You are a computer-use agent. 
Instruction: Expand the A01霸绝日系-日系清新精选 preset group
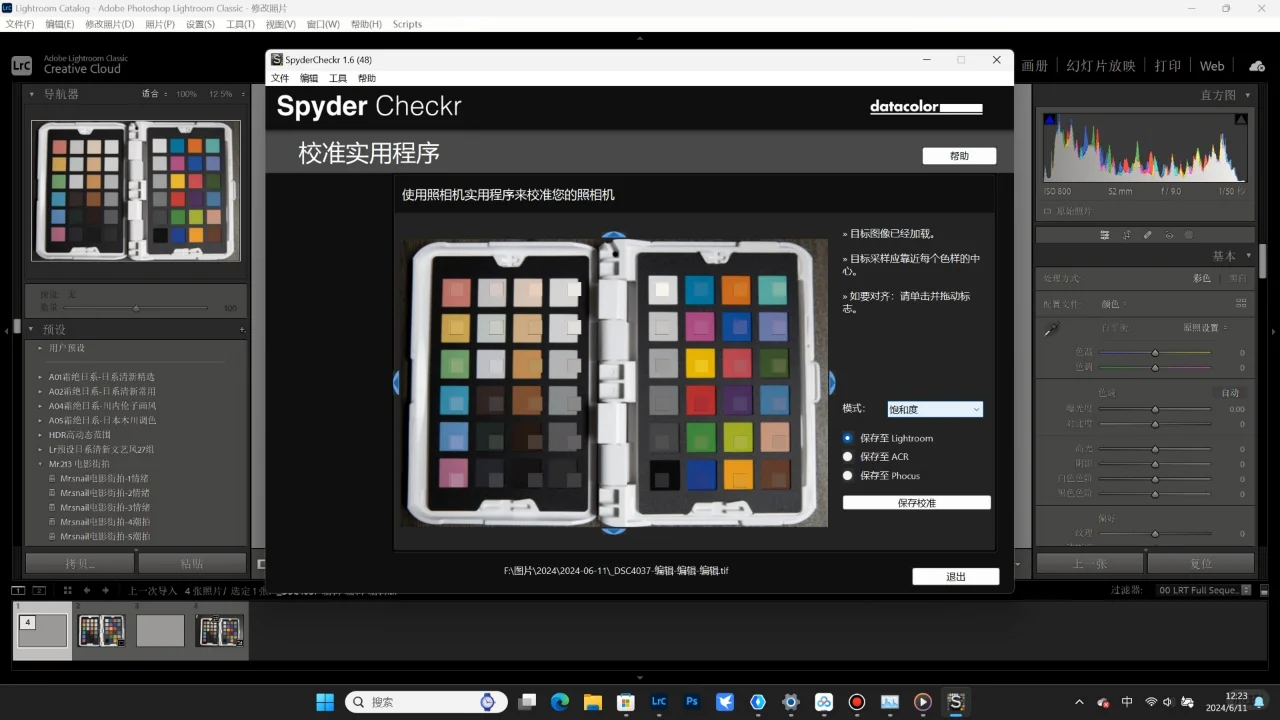40,377
